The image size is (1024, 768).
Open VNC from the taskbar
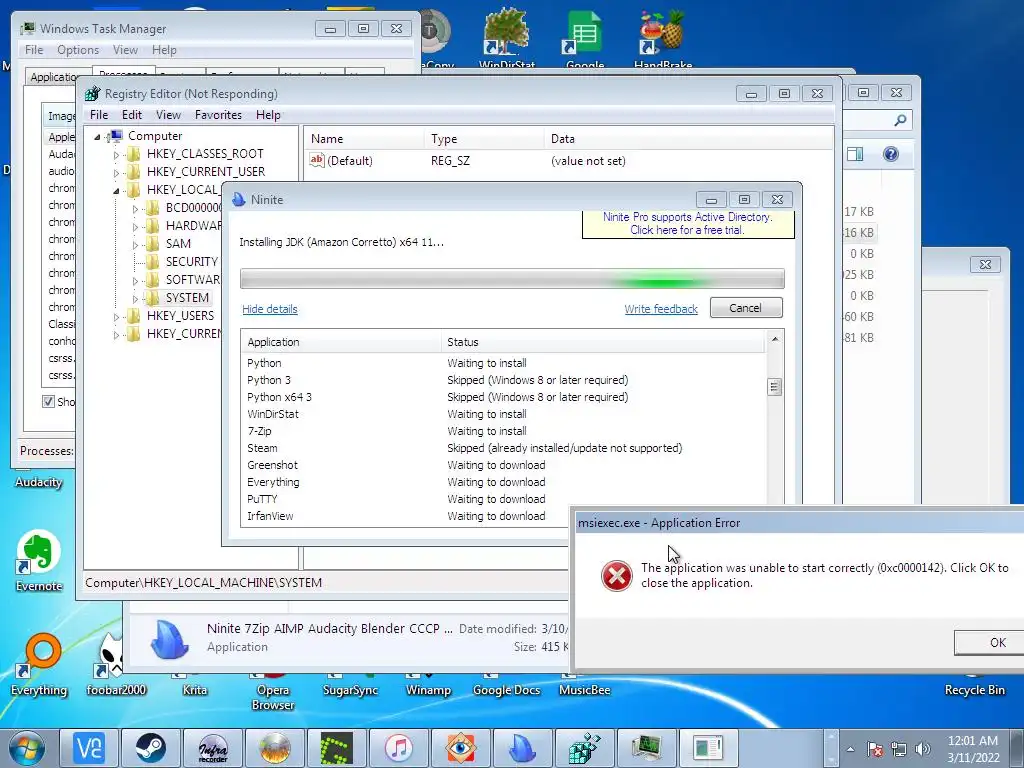coord(89,748)
